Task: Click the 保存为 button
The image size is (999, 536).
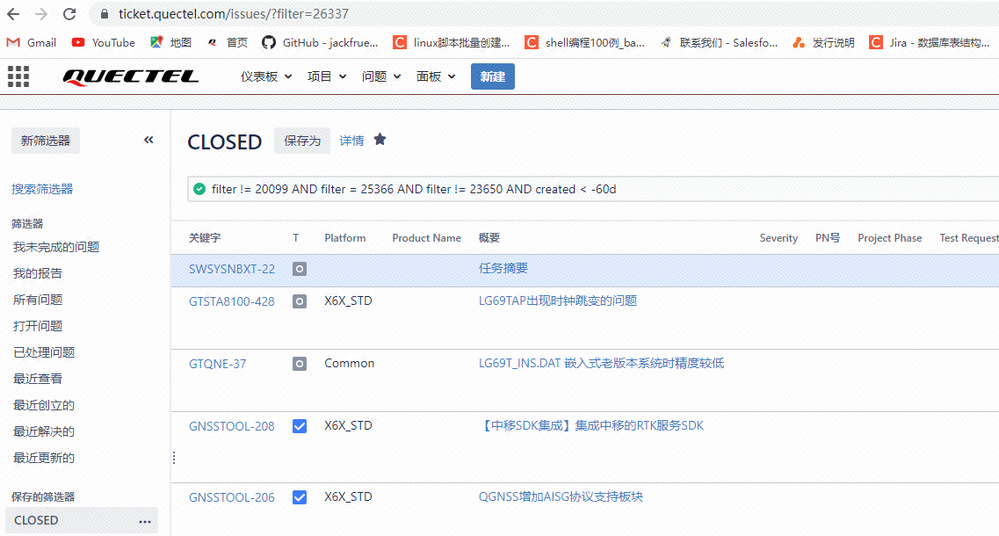Action: [x=302, y=141]
